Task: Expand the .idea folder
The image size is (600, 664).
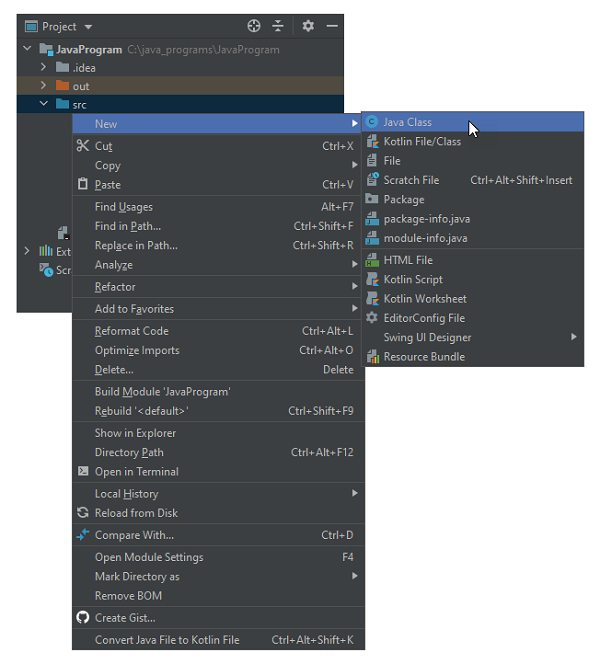Action: [44, 67]
